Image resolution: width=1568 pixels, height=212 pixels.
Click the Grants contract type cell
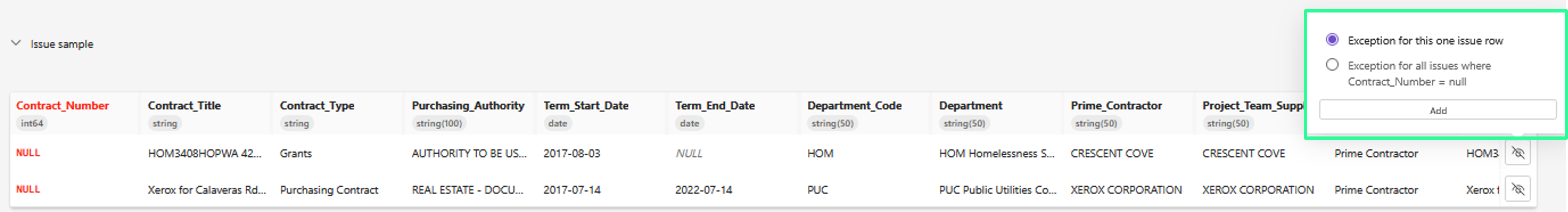click(296, 154)
